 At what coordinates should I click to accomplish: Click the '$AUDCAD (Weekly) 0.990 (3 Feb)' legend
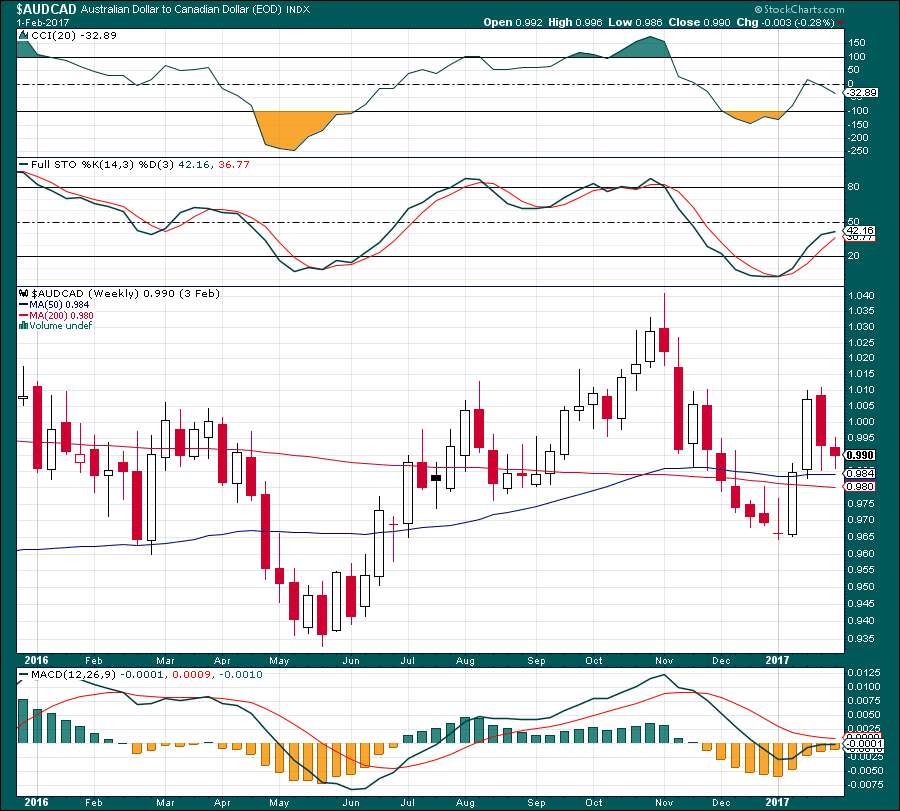125,293
